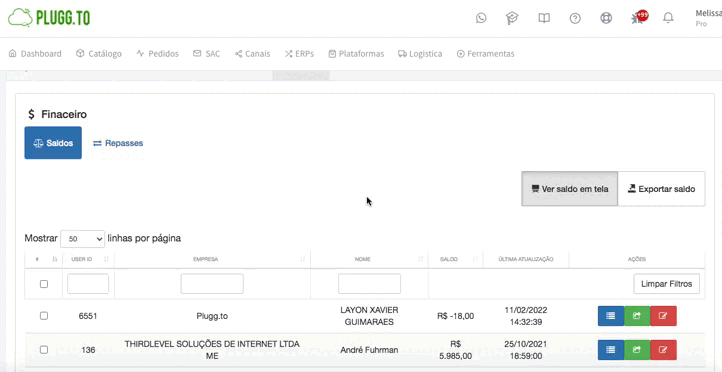
Task: Click user ID 136 cell
Action: 88,350
